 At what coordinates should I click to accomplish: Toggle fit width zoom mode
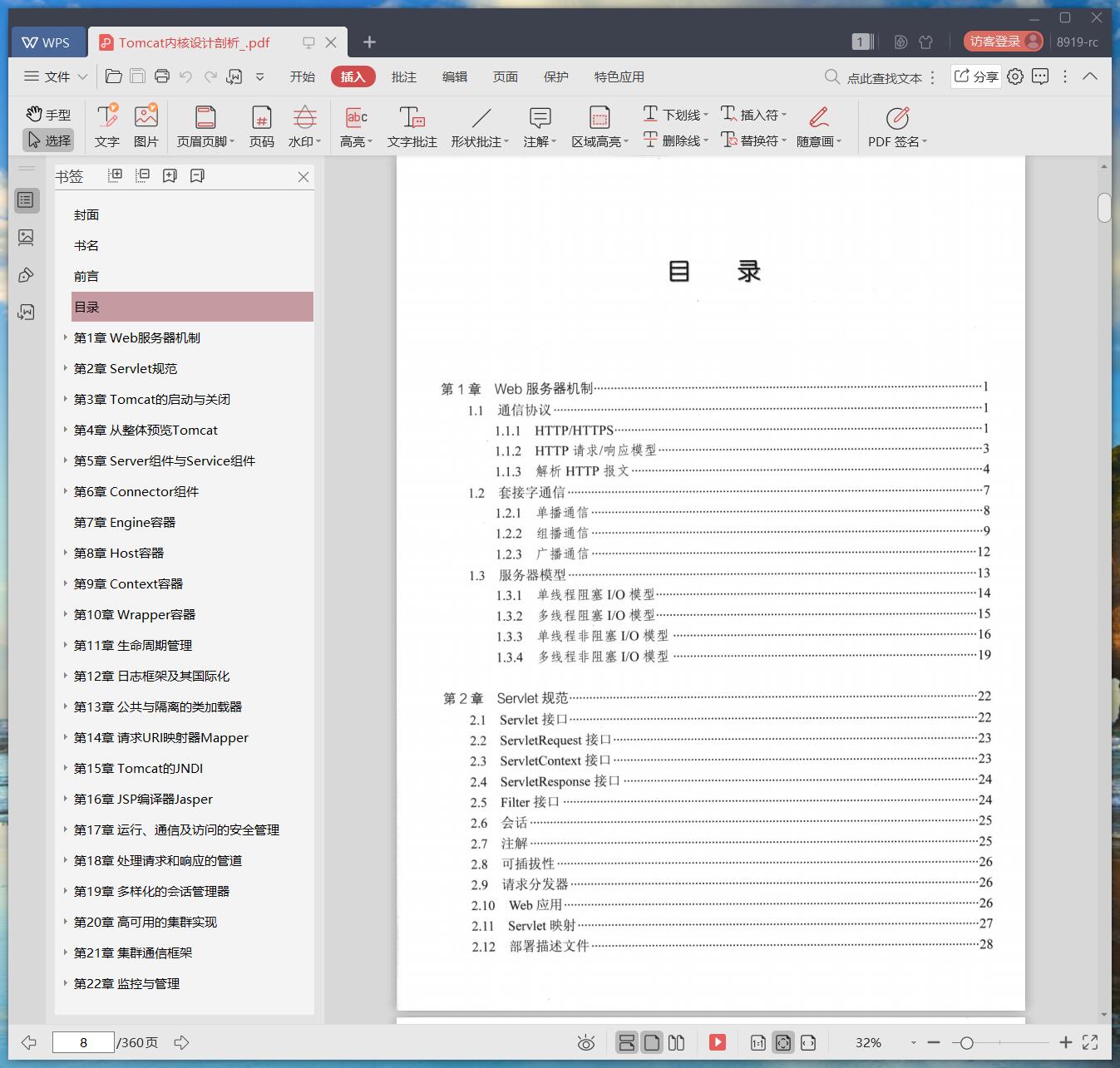pos(808,1042)
